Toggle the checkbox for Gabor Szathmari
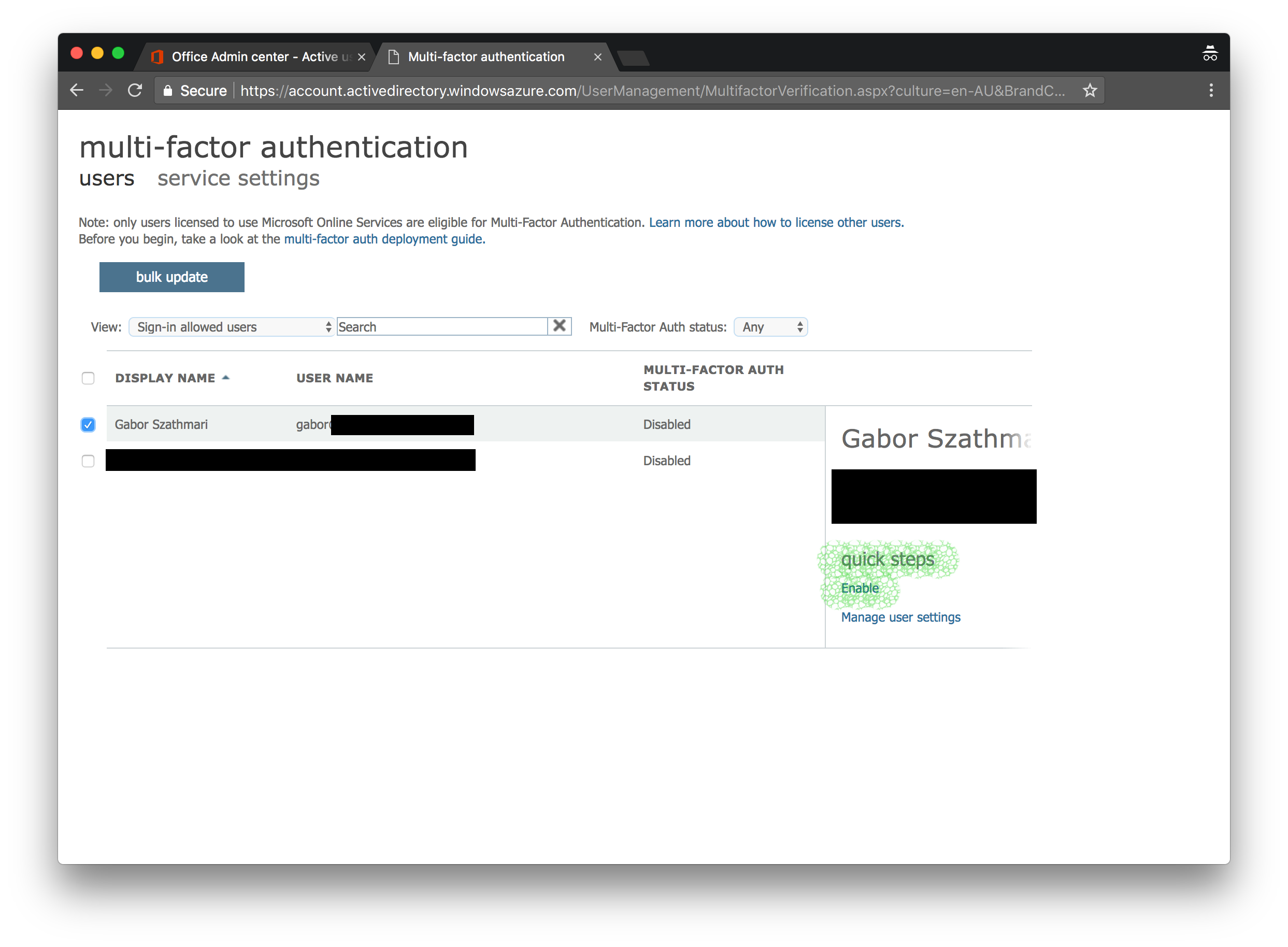 coord(88,424)
